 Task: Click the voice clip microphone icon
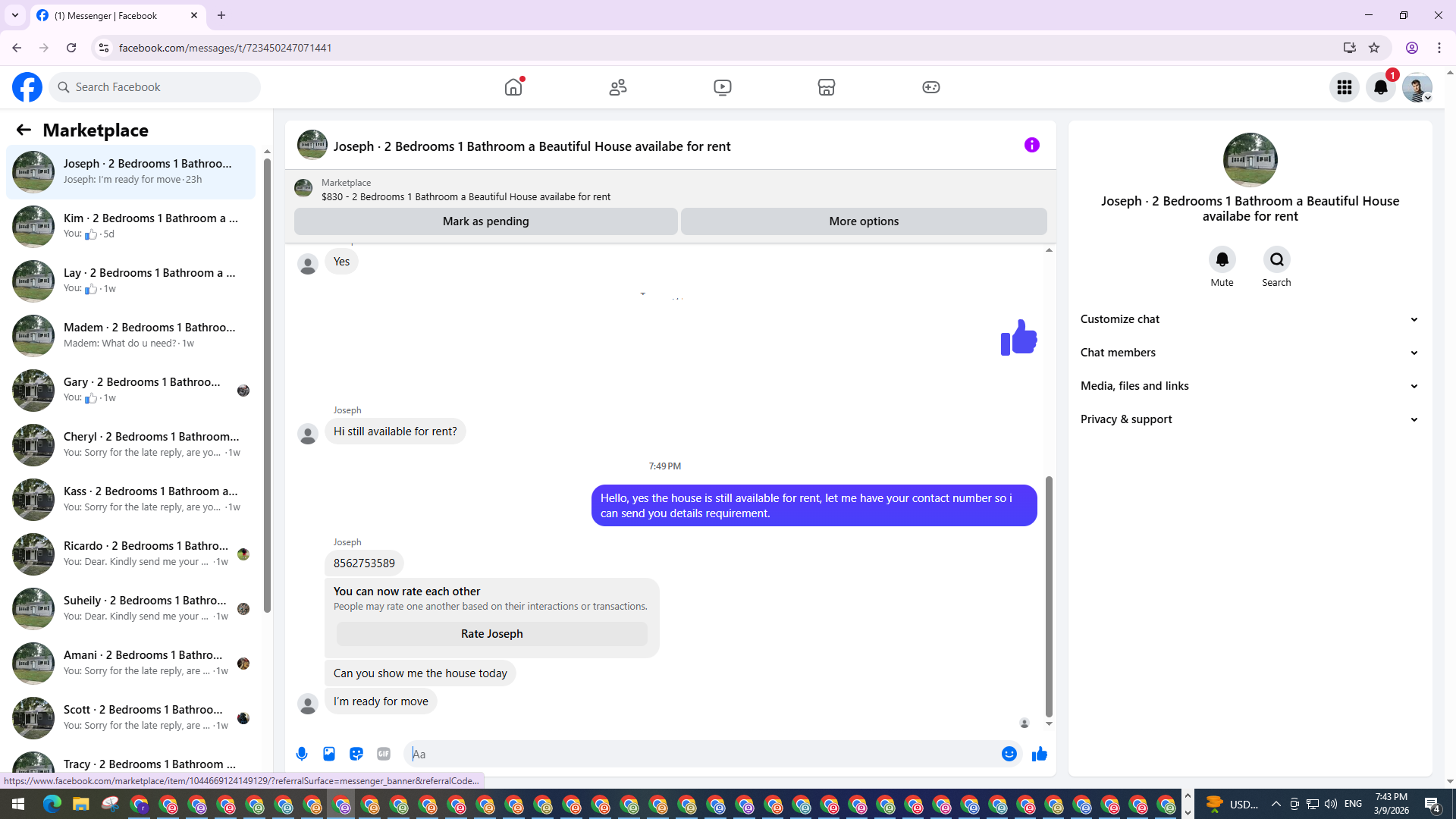click(302, 754)
